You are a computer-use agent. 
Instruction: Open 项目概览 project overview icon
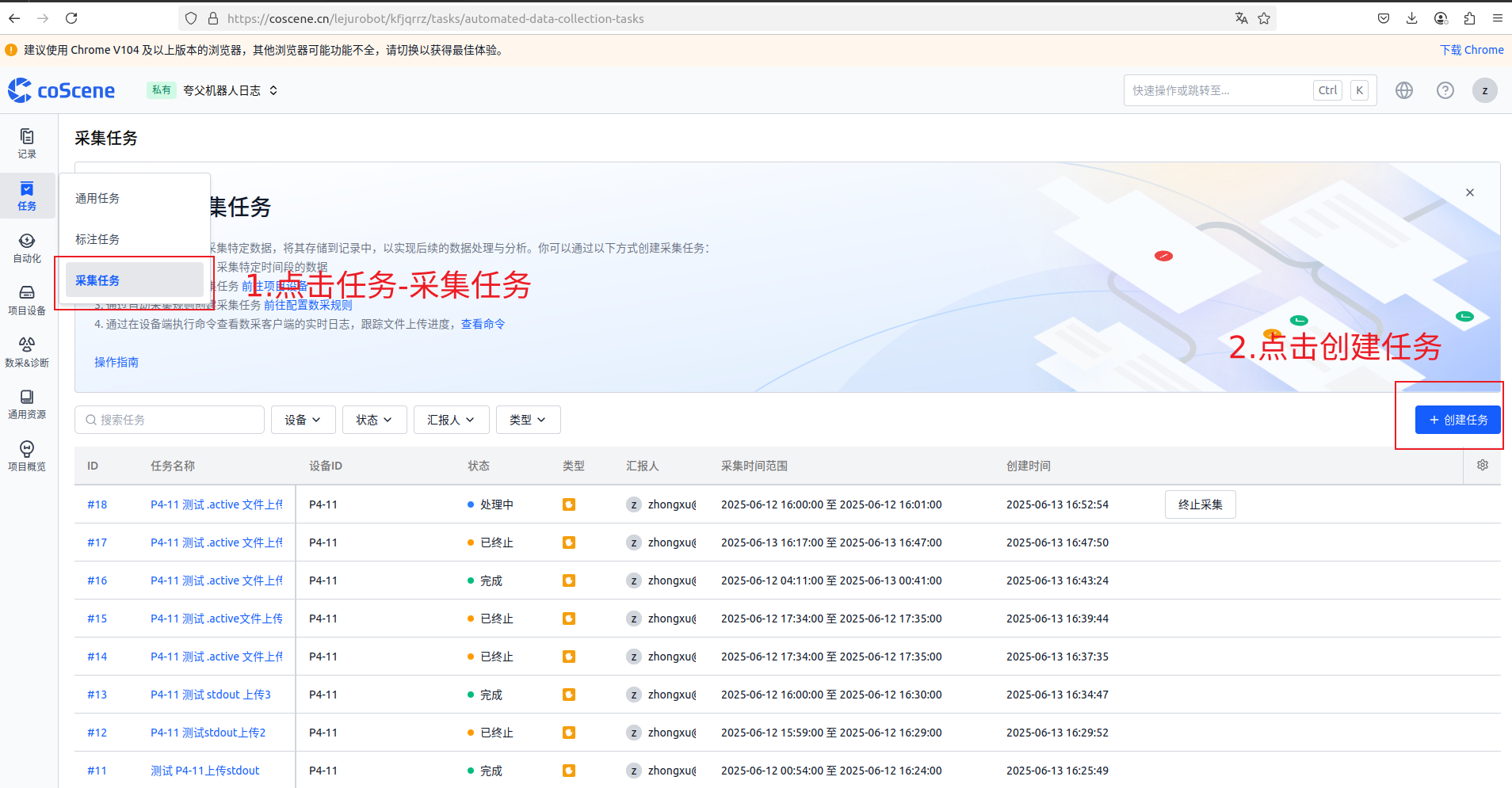[x=27, y=455]
